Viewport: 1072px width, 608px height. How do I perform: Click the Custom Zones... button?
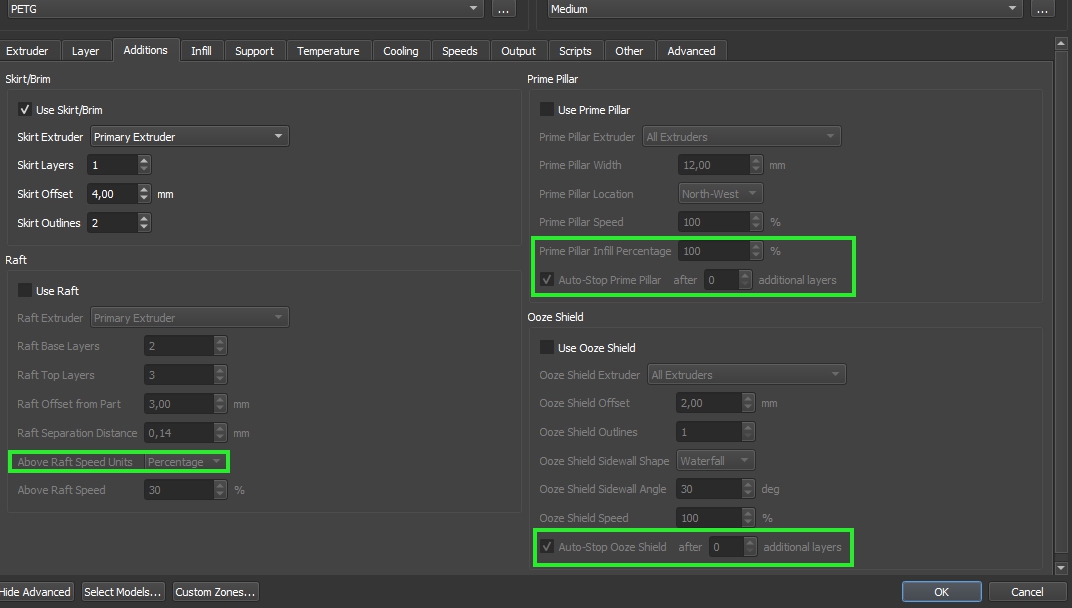click(215, 592)
